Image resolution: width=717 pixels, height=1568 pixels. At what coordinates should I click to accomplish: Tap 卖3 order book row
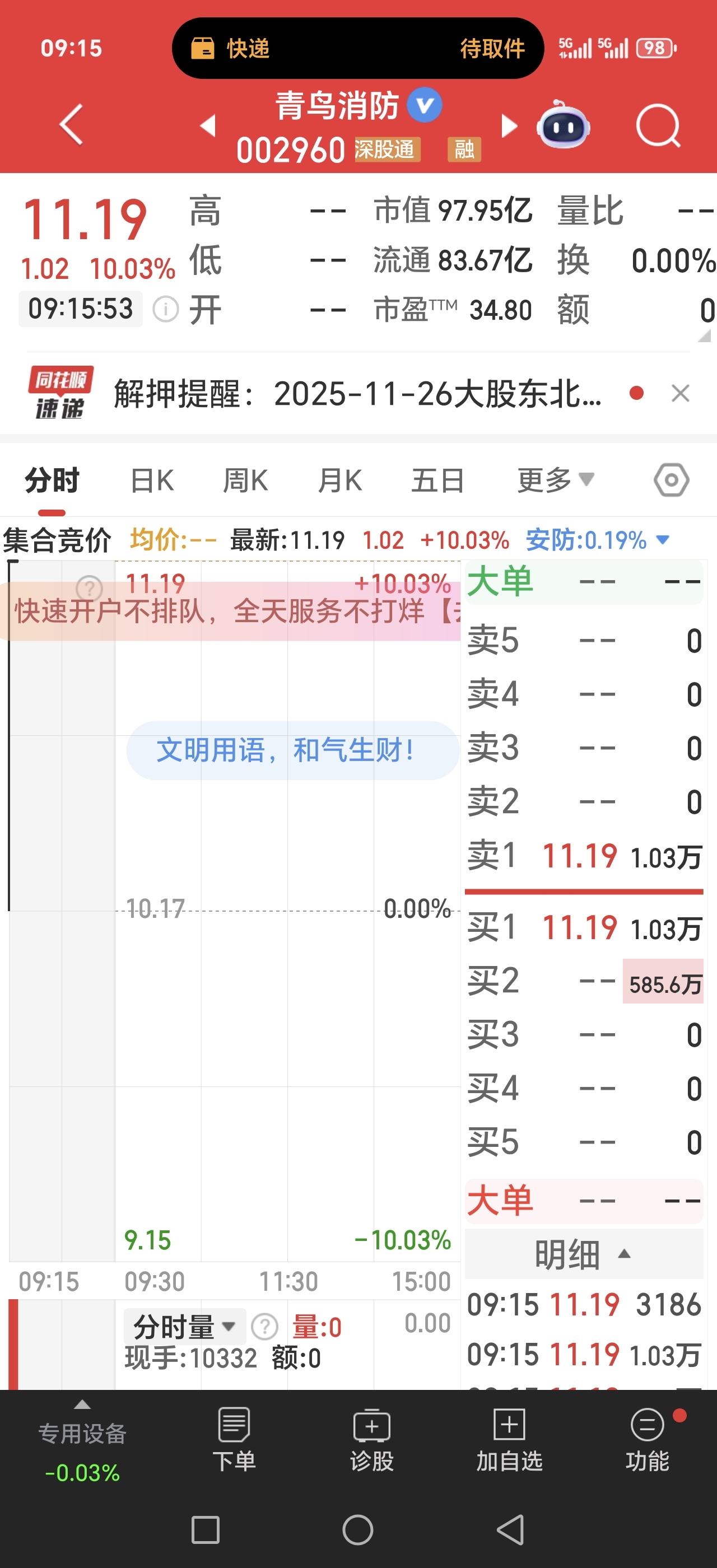[x=584, y=748]
